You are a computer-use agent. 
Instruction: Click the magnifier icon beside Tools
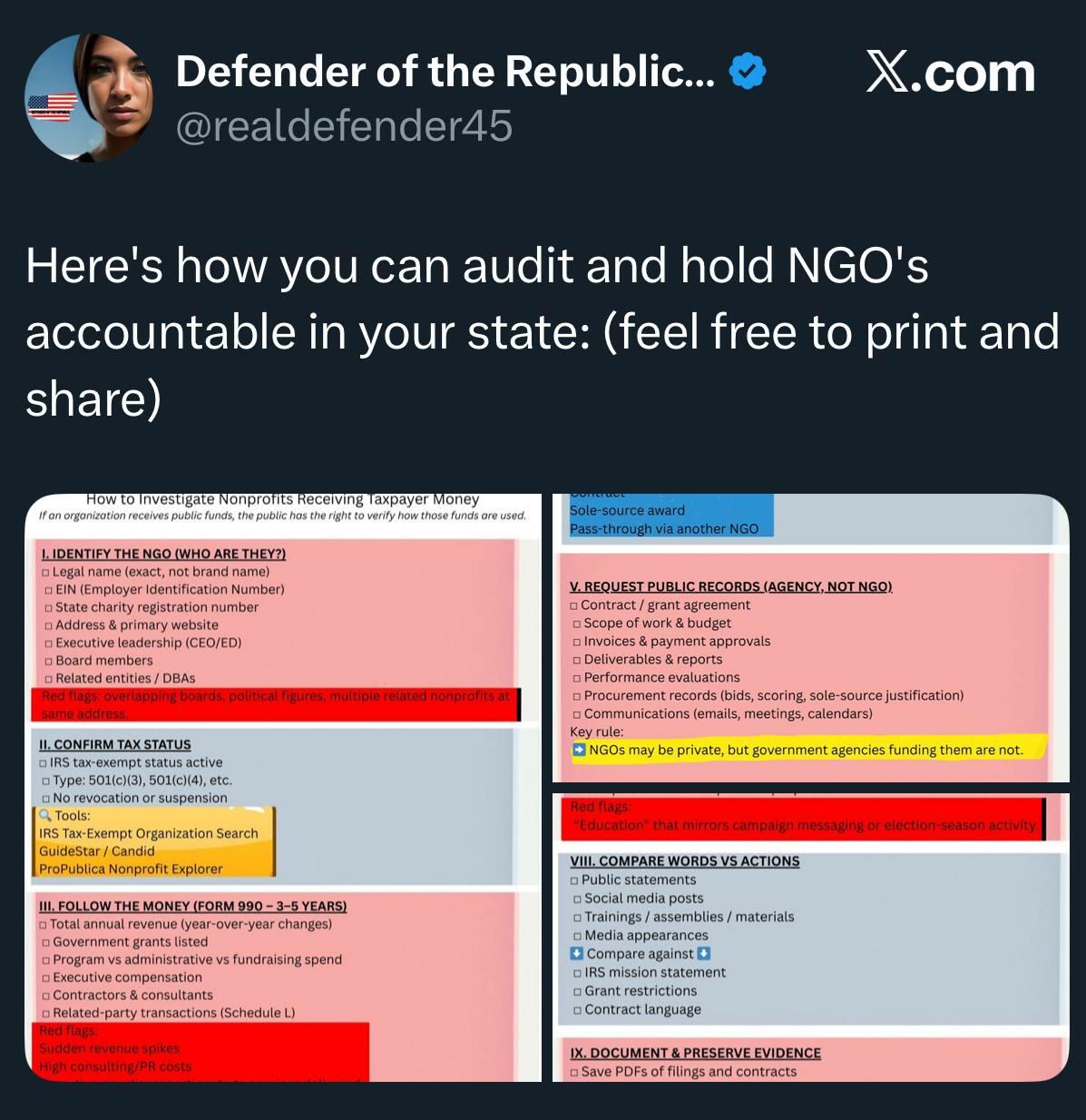point(44,815)
